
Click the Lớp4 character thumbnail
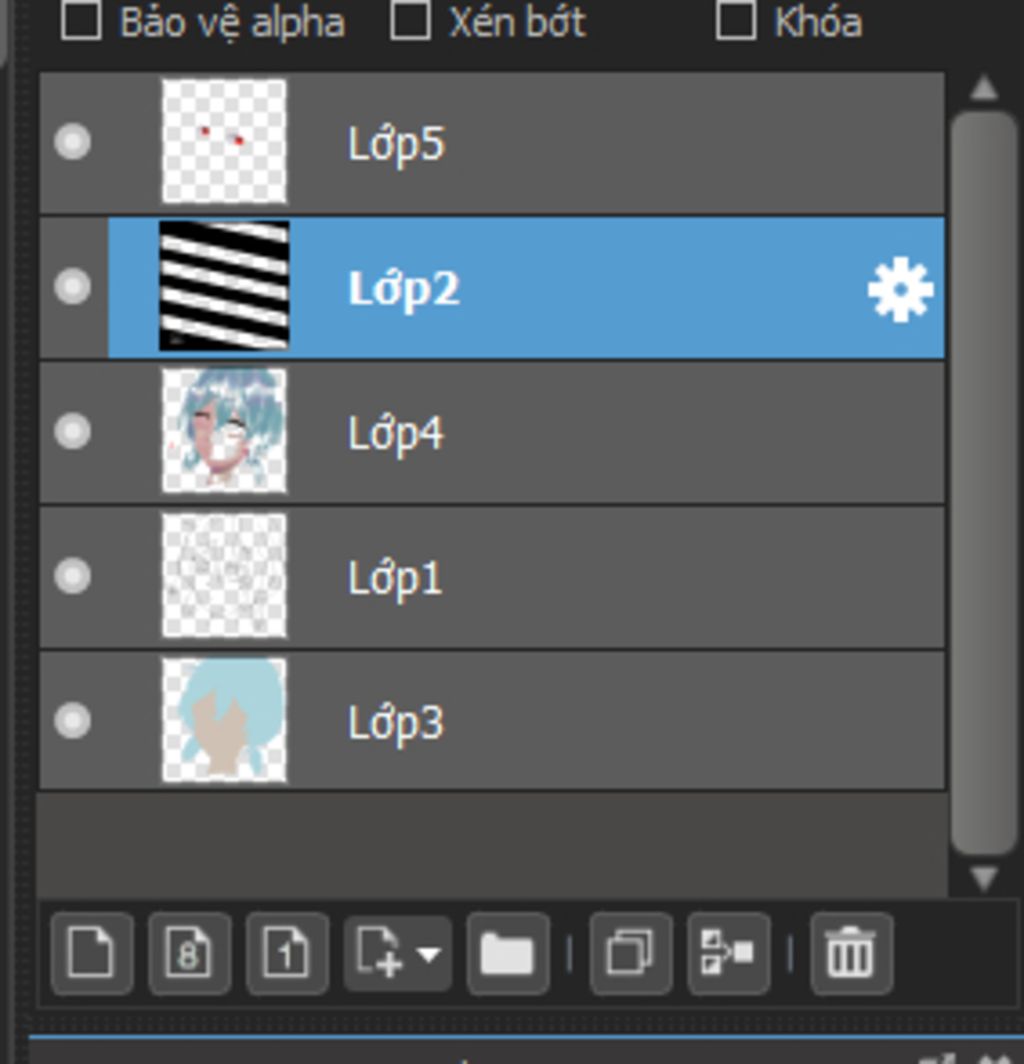tap(224, 431)
